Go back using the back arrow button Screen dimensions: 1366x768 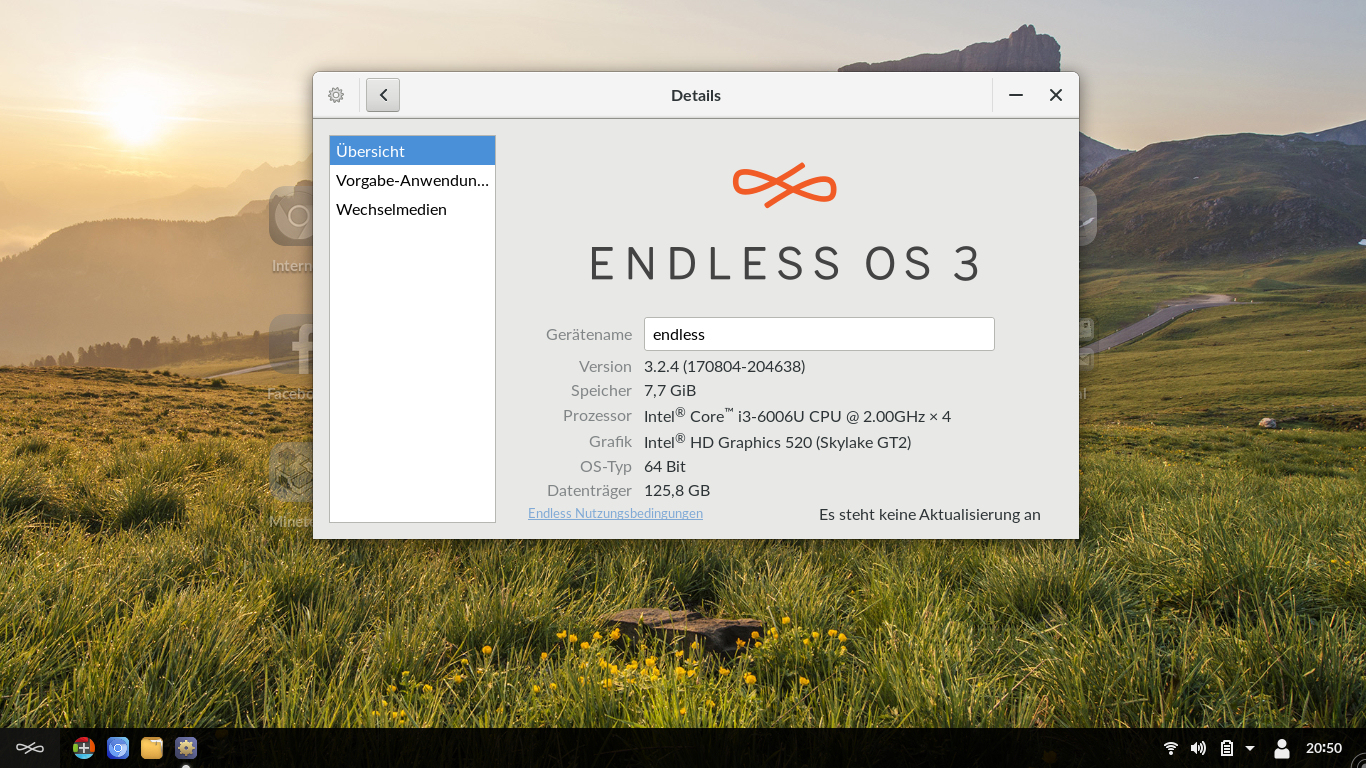[383, 95]
